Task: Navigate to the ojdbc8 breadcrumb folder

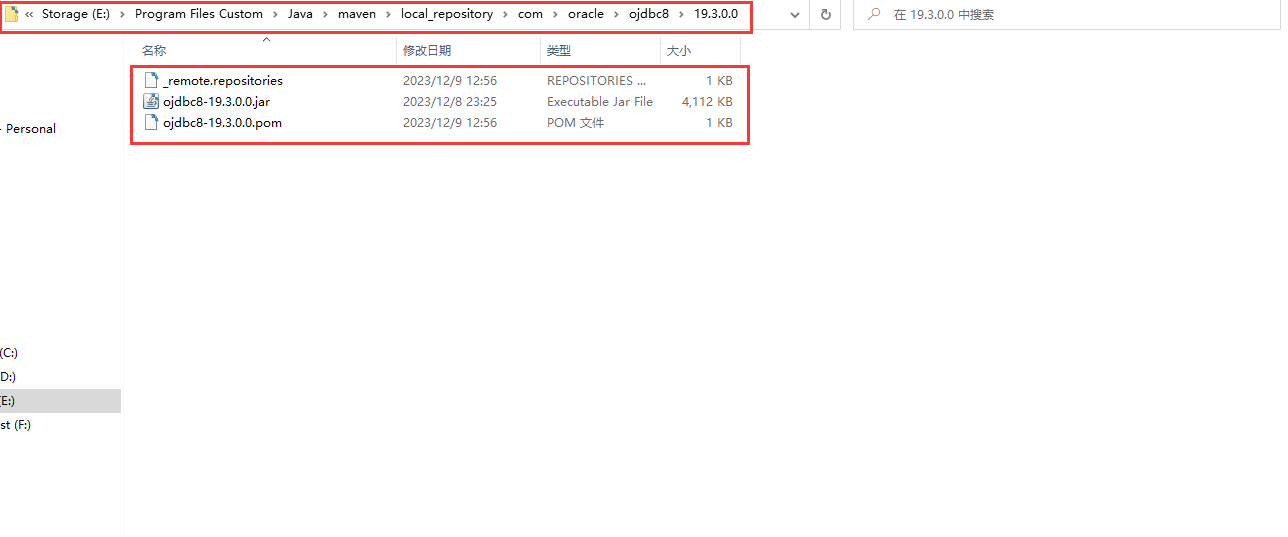Action: tap(648, 14)
